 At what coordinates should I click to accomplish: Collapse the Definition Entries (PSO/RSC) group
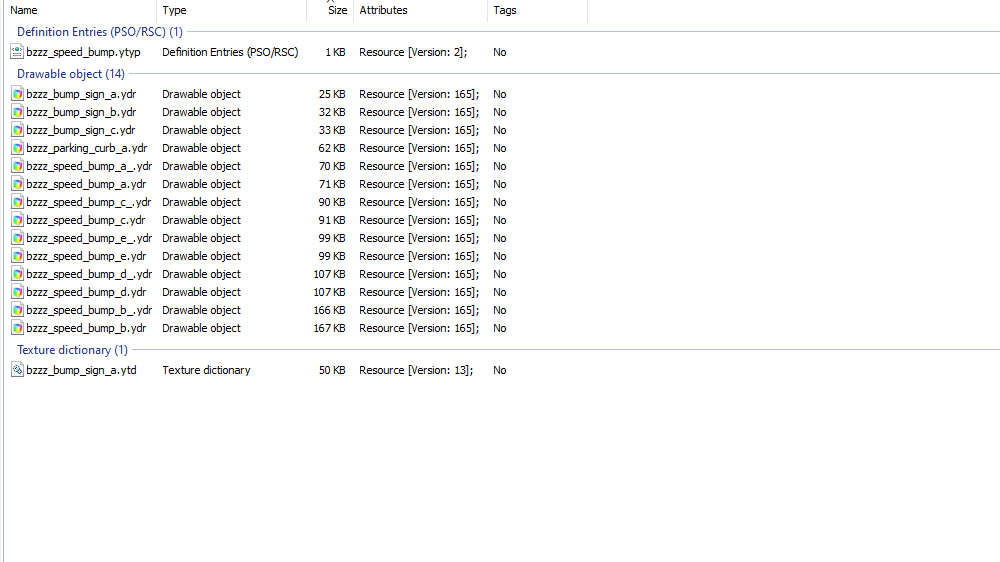[99, 32]
